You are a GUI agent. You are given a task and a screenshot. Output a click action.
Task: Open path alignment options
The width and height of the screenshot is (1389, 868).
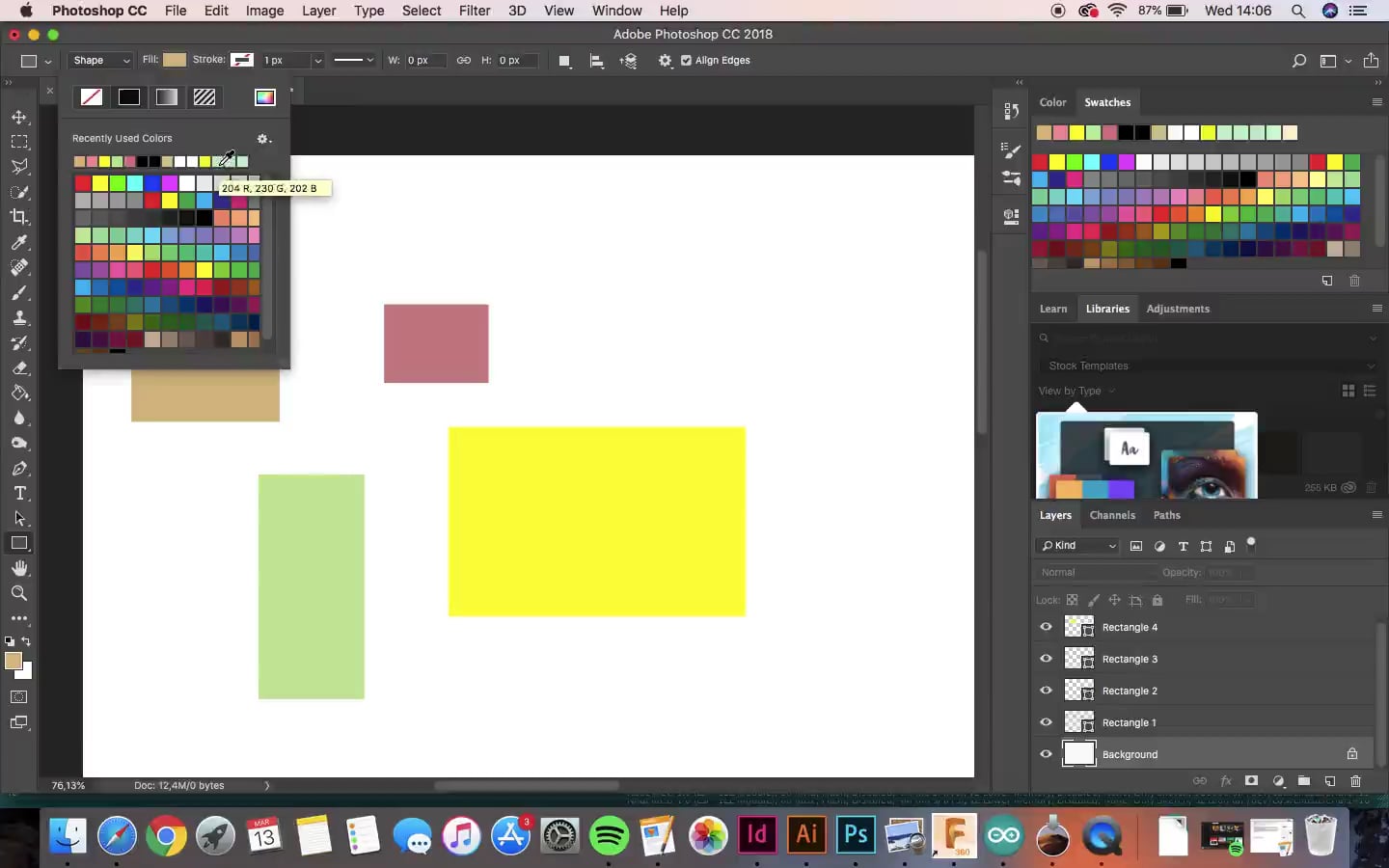point(597,61)
